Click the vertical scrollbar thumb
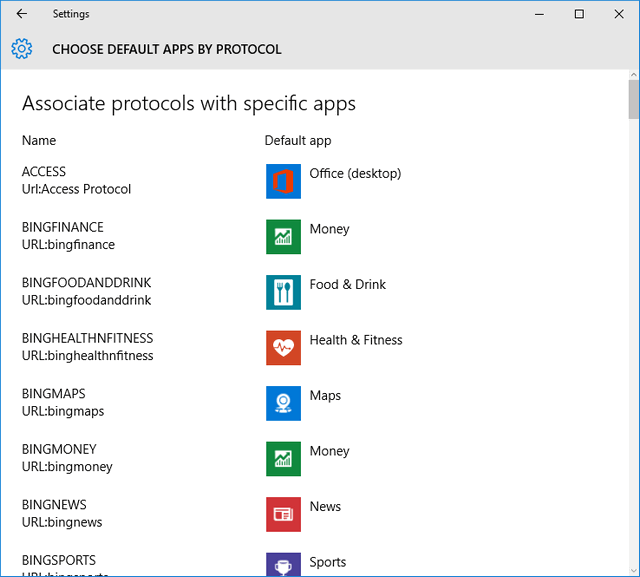The image size is (640, 577). (x=633, y=99)
